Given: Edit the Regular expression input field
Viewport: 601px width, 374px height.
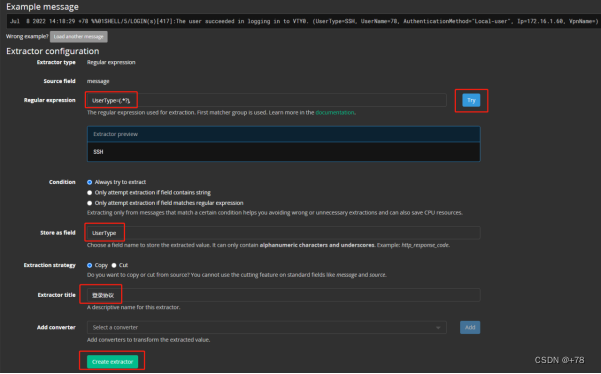Looking at the screenshot, I should point(266,100).
